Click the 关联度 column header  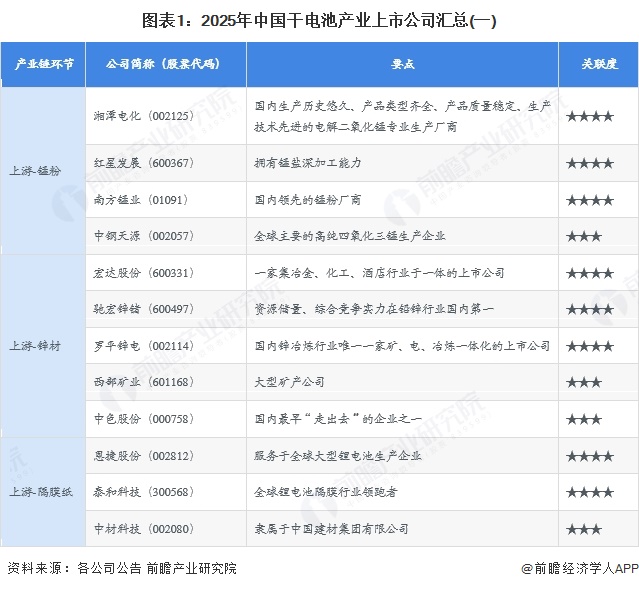click(x=598, y=65)
